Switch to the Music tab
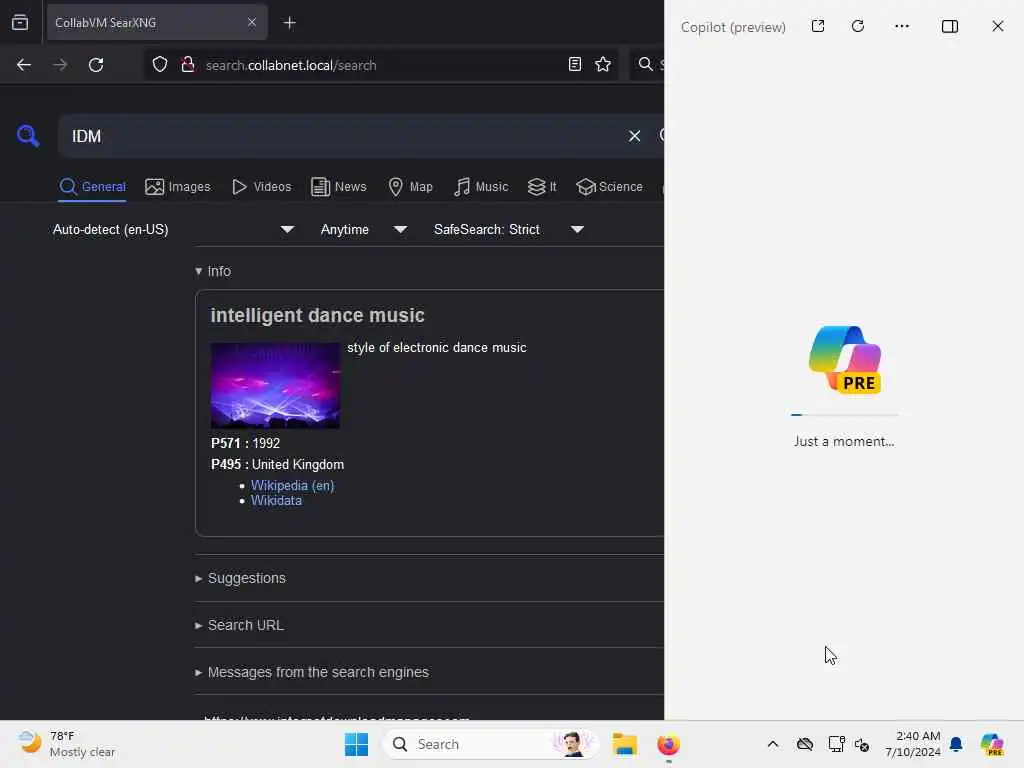 tap(481, 187)
